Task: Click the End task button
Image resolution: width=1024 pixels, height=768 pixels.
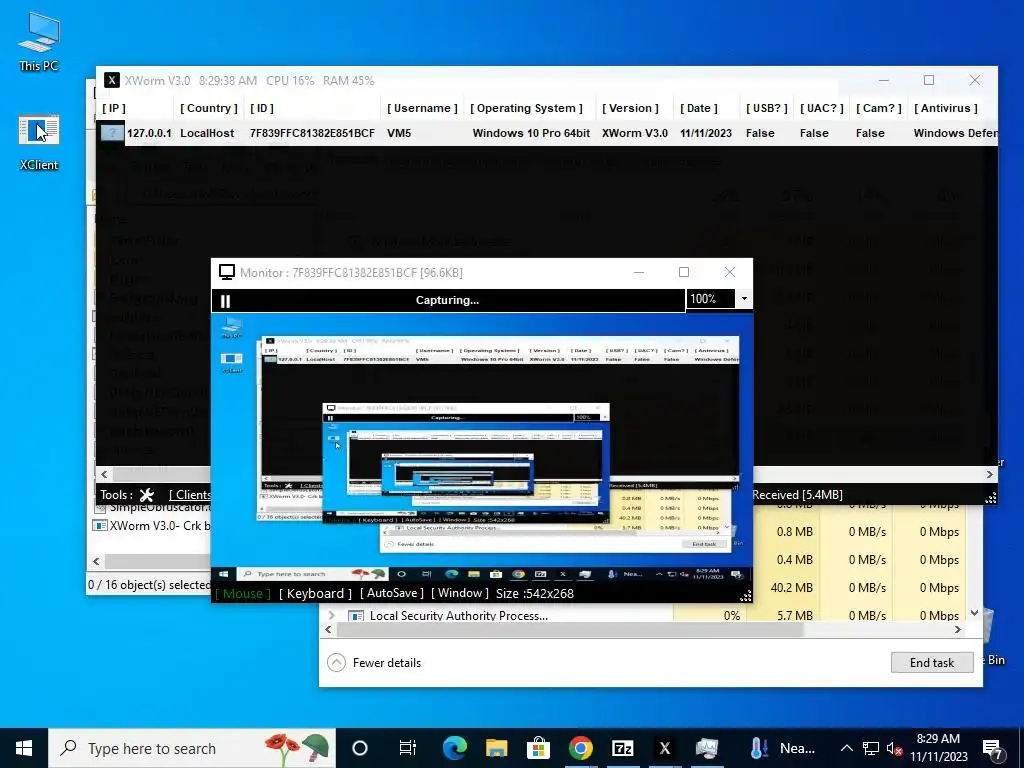Action: (931, 663)
